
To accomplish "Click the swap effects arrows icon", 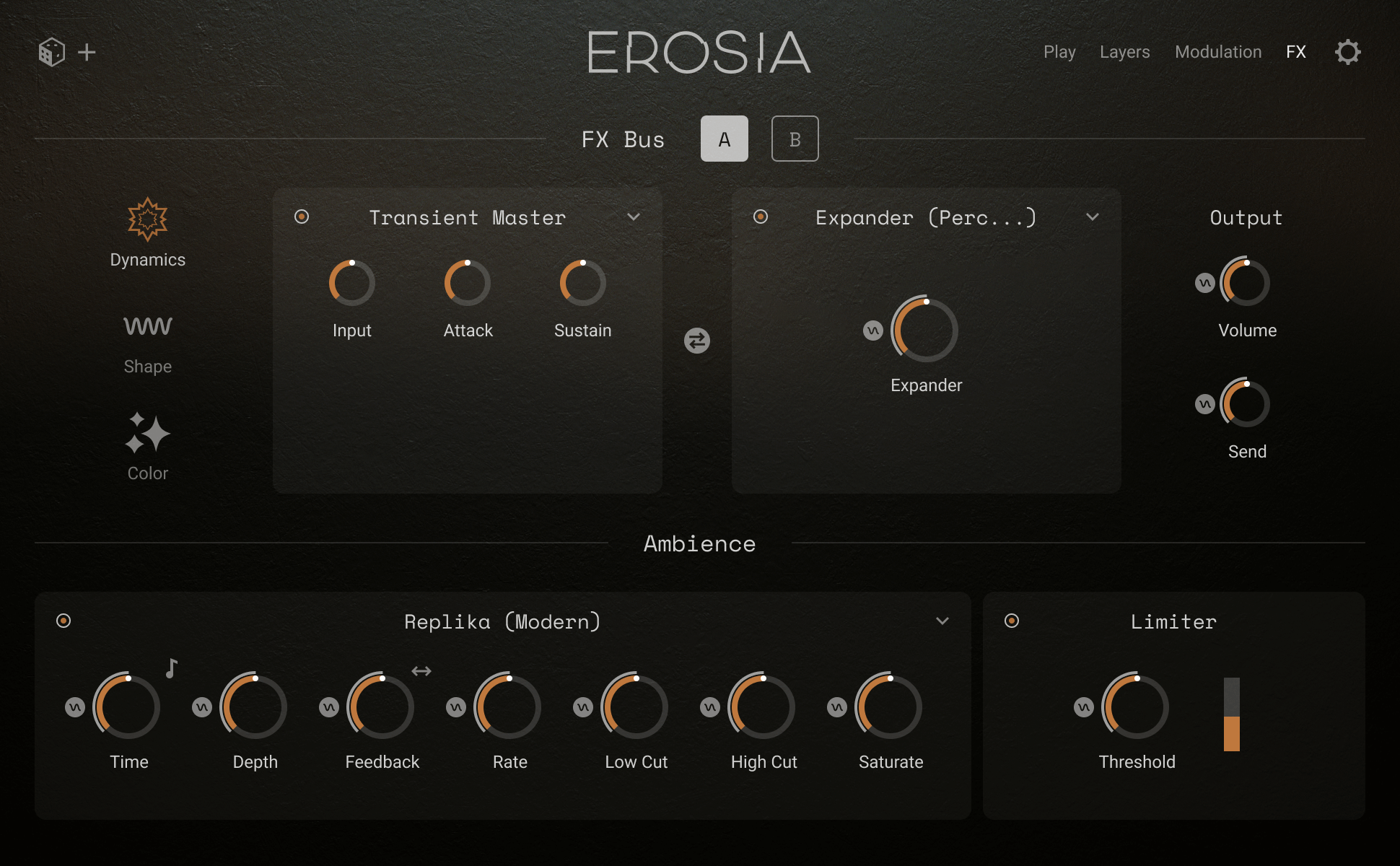I will point(696,341).
